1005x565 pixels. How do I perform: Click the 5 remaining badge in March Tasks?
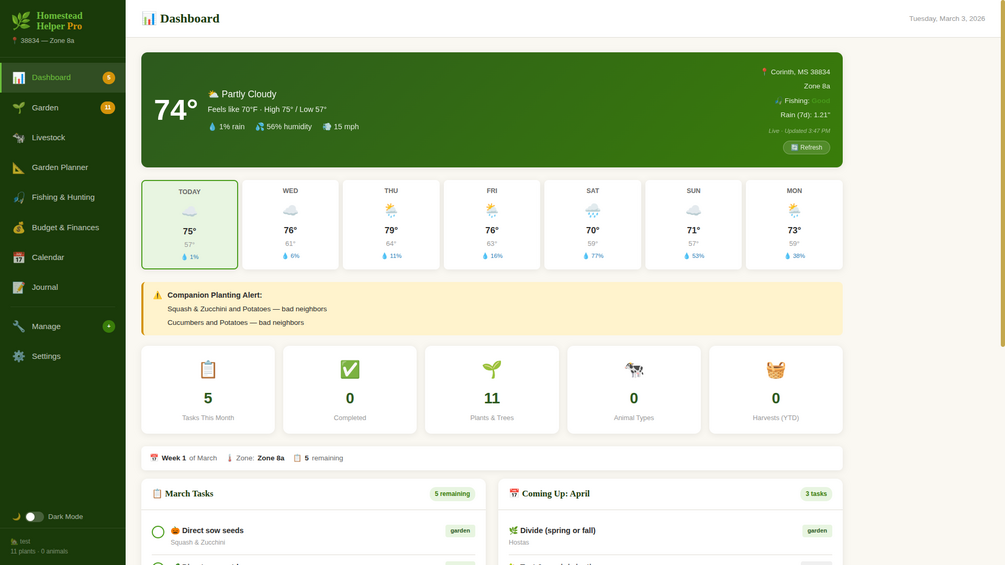(452, 494)
